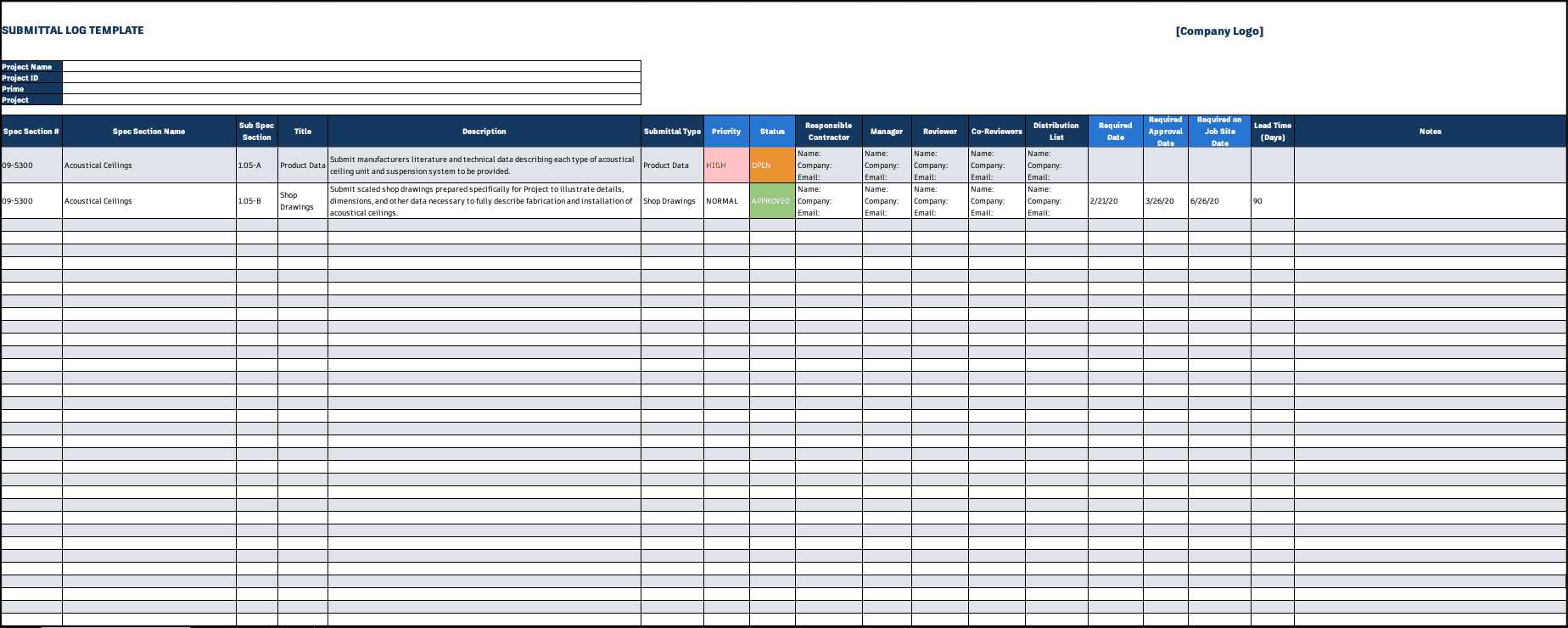Screen dimensions: 1568x628
Task: Select the Product Data submittal type cell
Action: (673, 165)
